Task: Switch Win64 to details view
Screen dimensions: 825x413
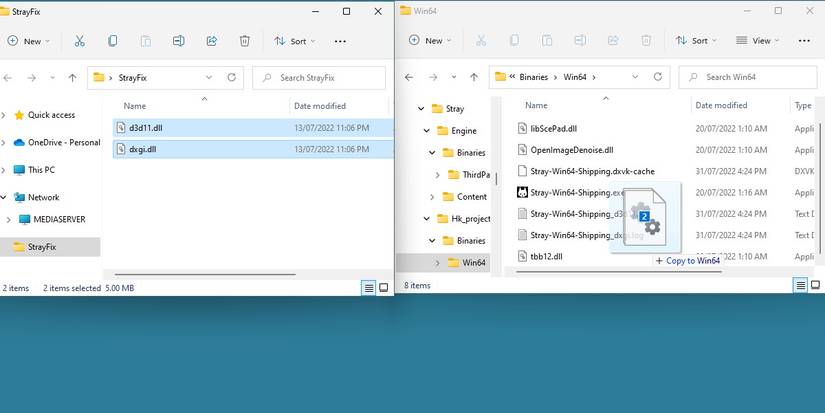Action: click(800, 285)
